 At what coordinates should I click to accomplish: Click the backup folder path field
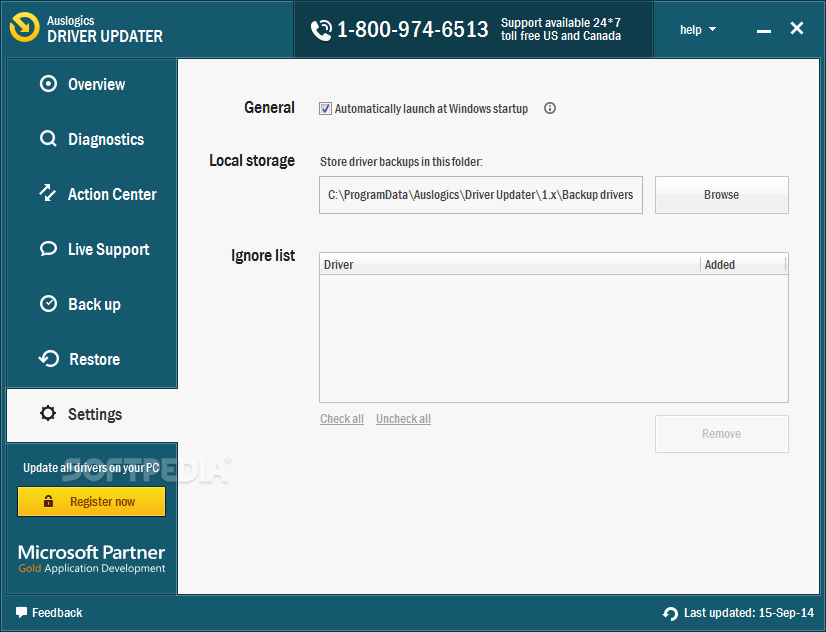[x=481, y=195]
